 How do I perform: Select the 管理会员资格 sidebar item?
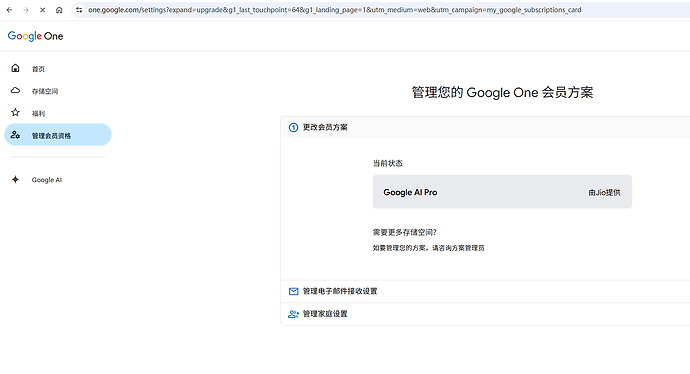(58, 135)
